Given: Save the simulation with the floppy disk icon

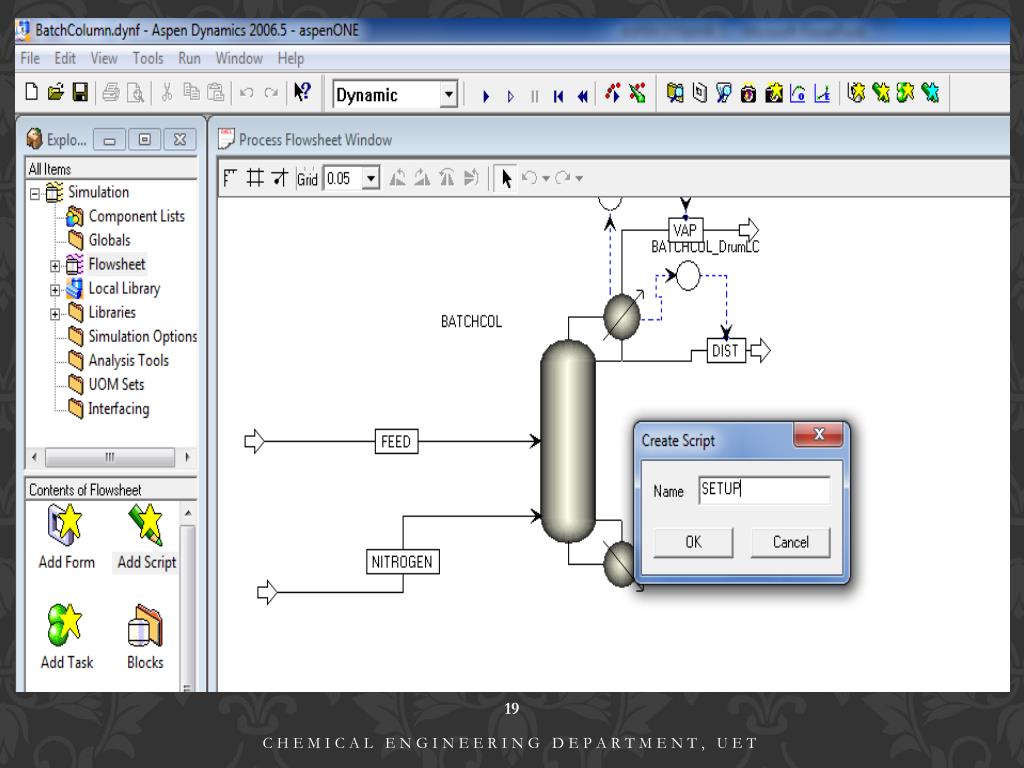Looking at the screenshot, I should coord(80,92).
